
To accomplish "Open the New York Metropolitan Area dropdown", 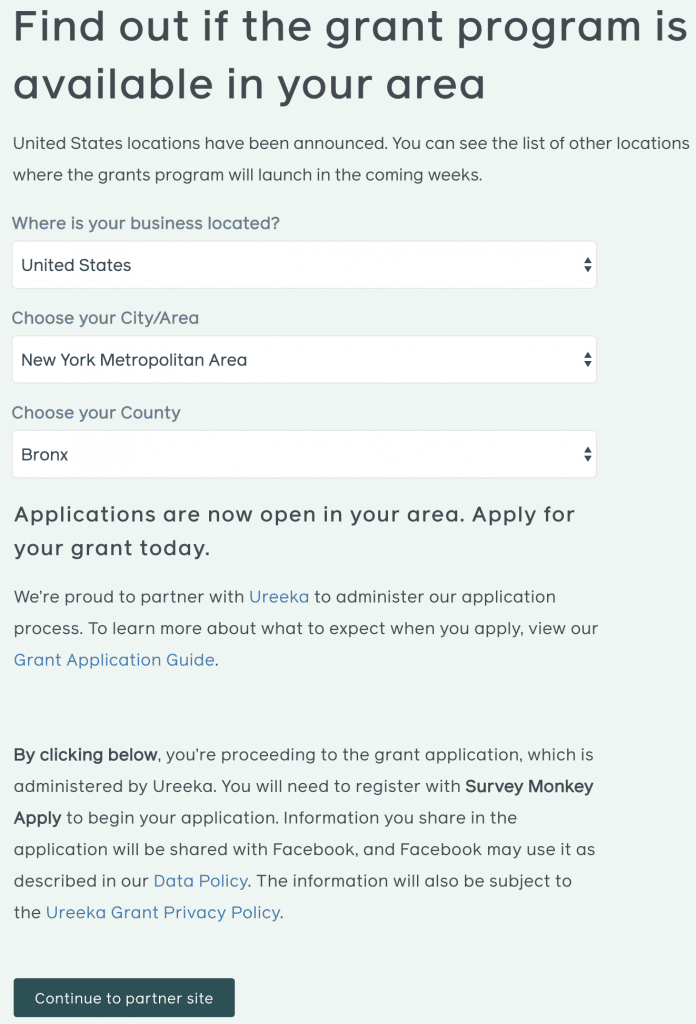I will (304, 360).
